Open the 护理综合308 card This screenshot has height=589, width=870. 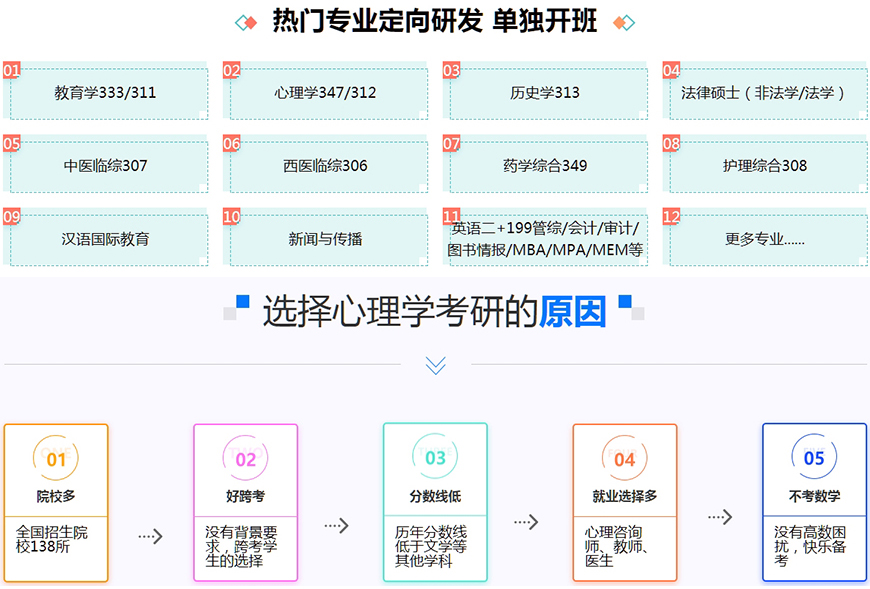click(x=766, y=165)
